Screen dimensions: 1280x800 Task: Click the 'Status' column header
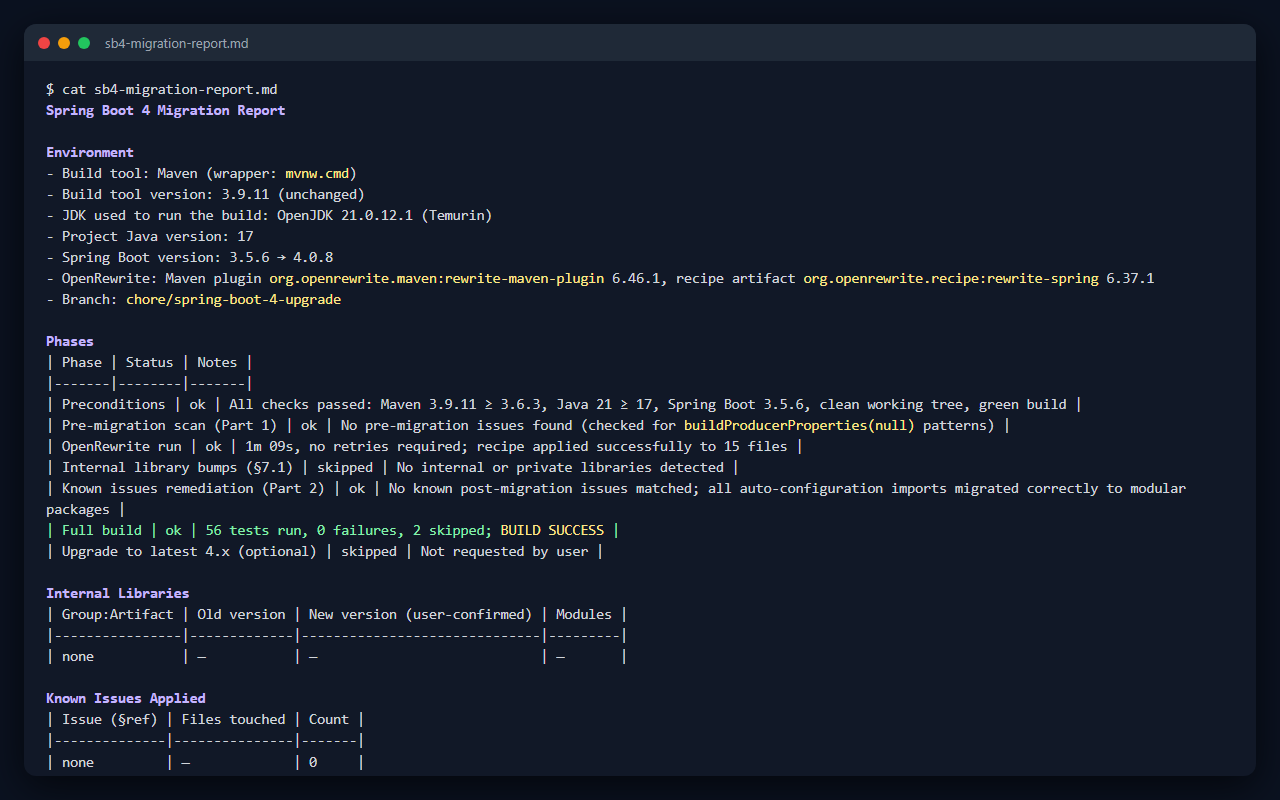point(150,362)
